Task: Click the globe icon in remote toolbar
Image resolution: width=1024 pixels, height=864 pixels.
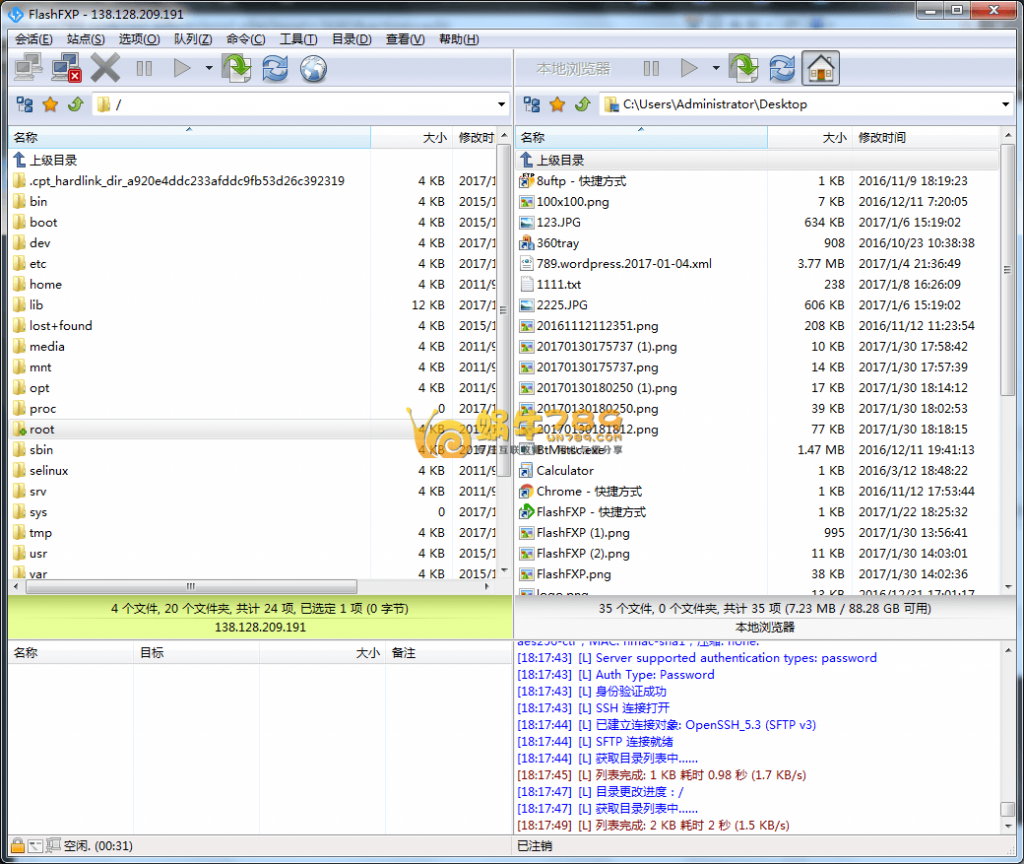Action: (x=313, y=68)
